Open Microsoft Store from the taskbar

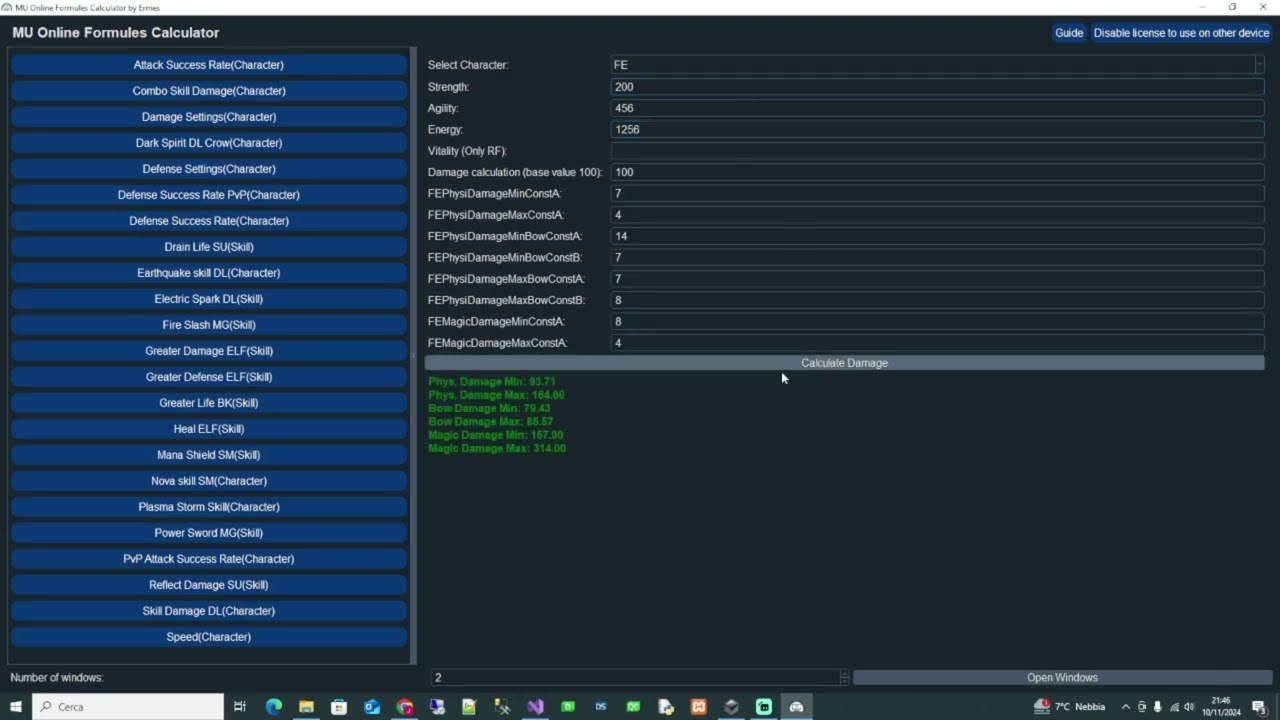tap(339, 707)
